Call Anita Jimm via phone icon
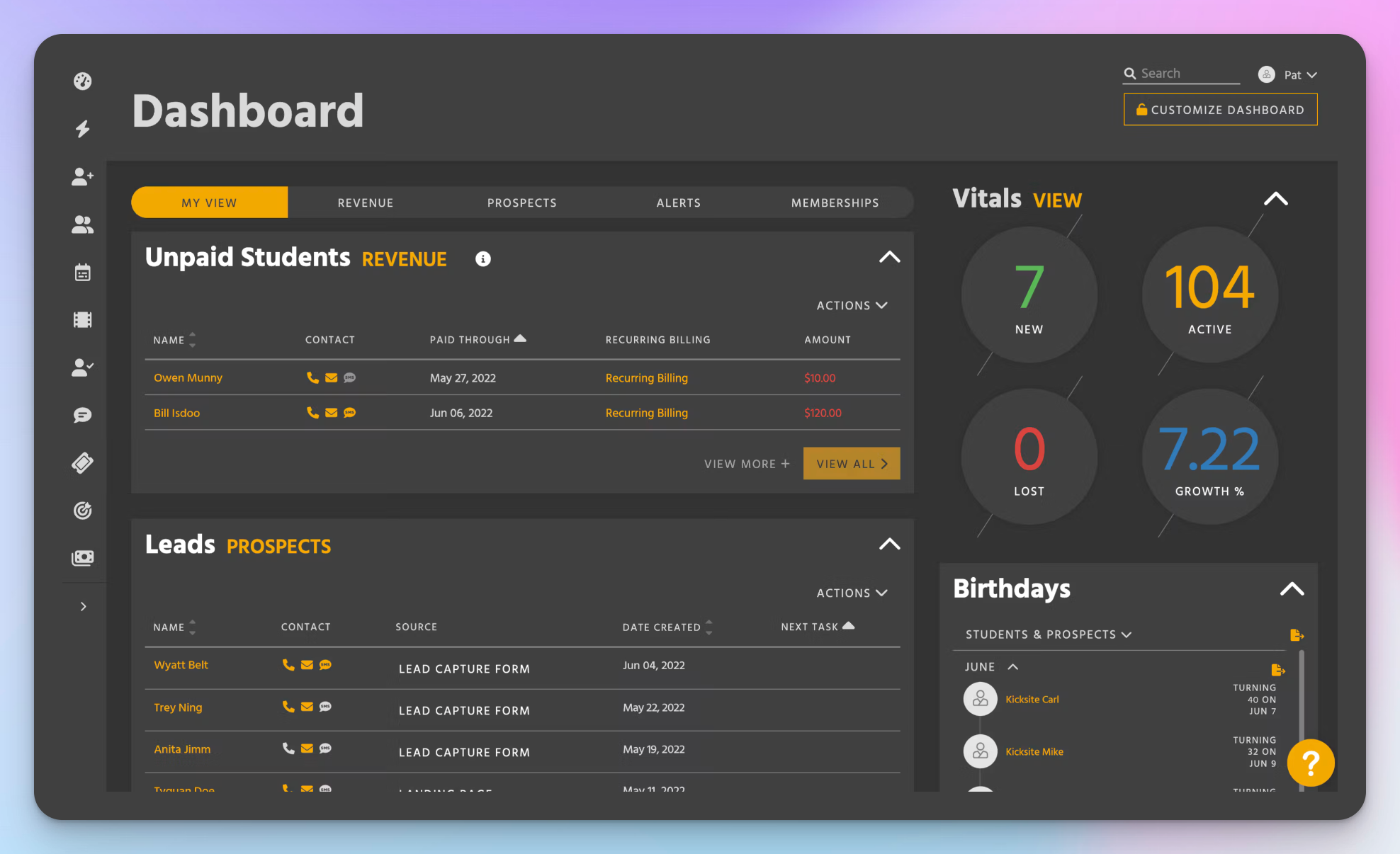This screenshot has height=854, width=1400. tap(288, 748)
